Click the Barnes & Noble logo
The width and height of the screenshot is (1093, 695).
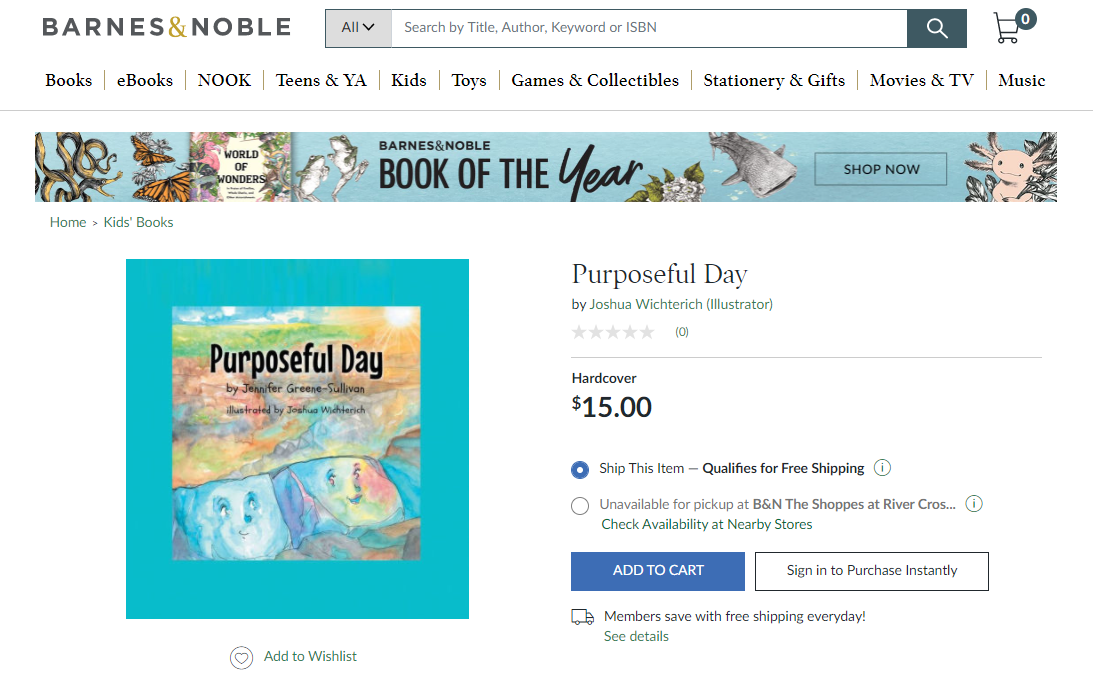pyautogui.click(x=166, y=27)
